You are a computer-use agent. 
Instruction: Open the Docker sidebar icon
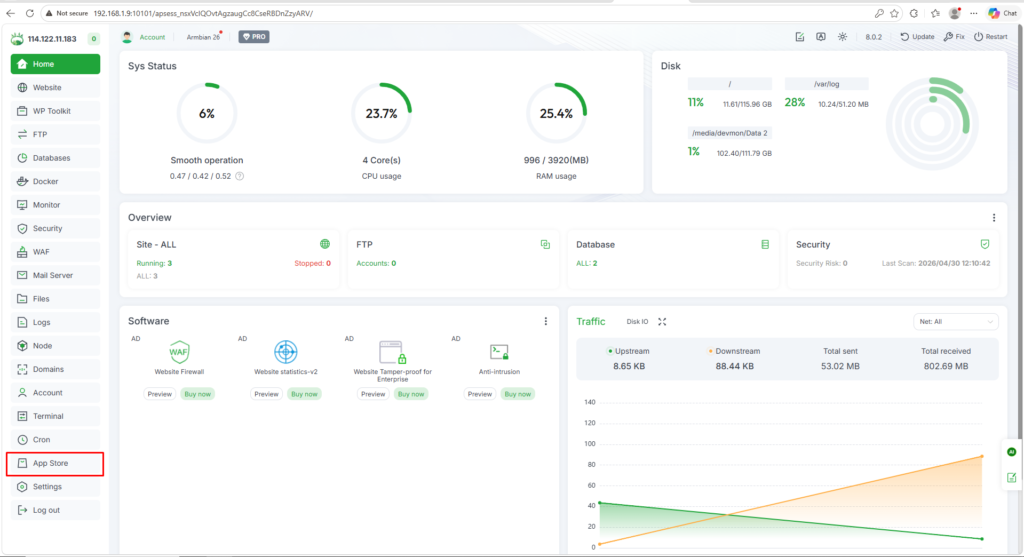[x=22, y=182]
